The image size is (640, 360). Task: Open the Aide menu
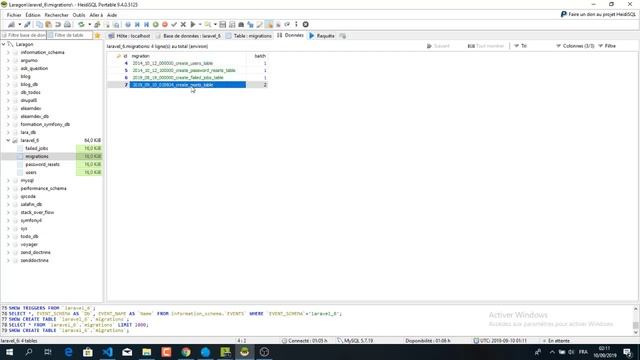pos(112,15)
